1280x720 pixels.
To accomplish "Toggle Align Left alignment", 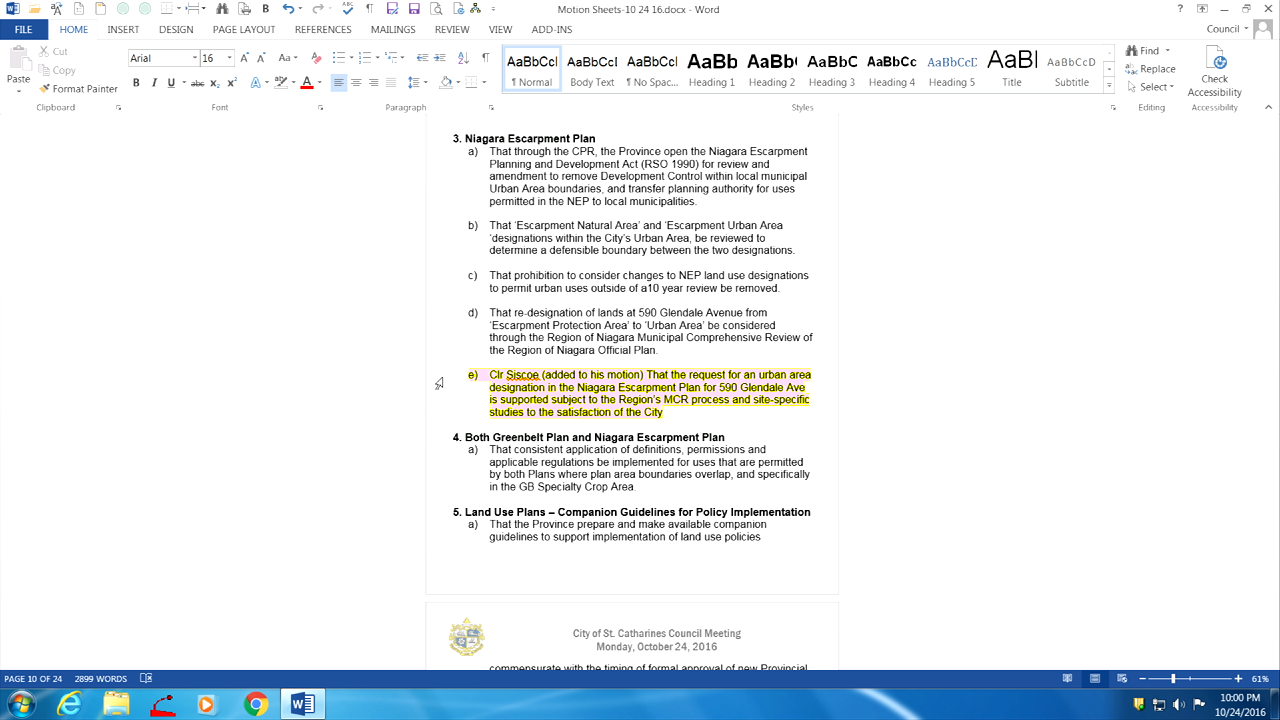I will click(339, 83).
